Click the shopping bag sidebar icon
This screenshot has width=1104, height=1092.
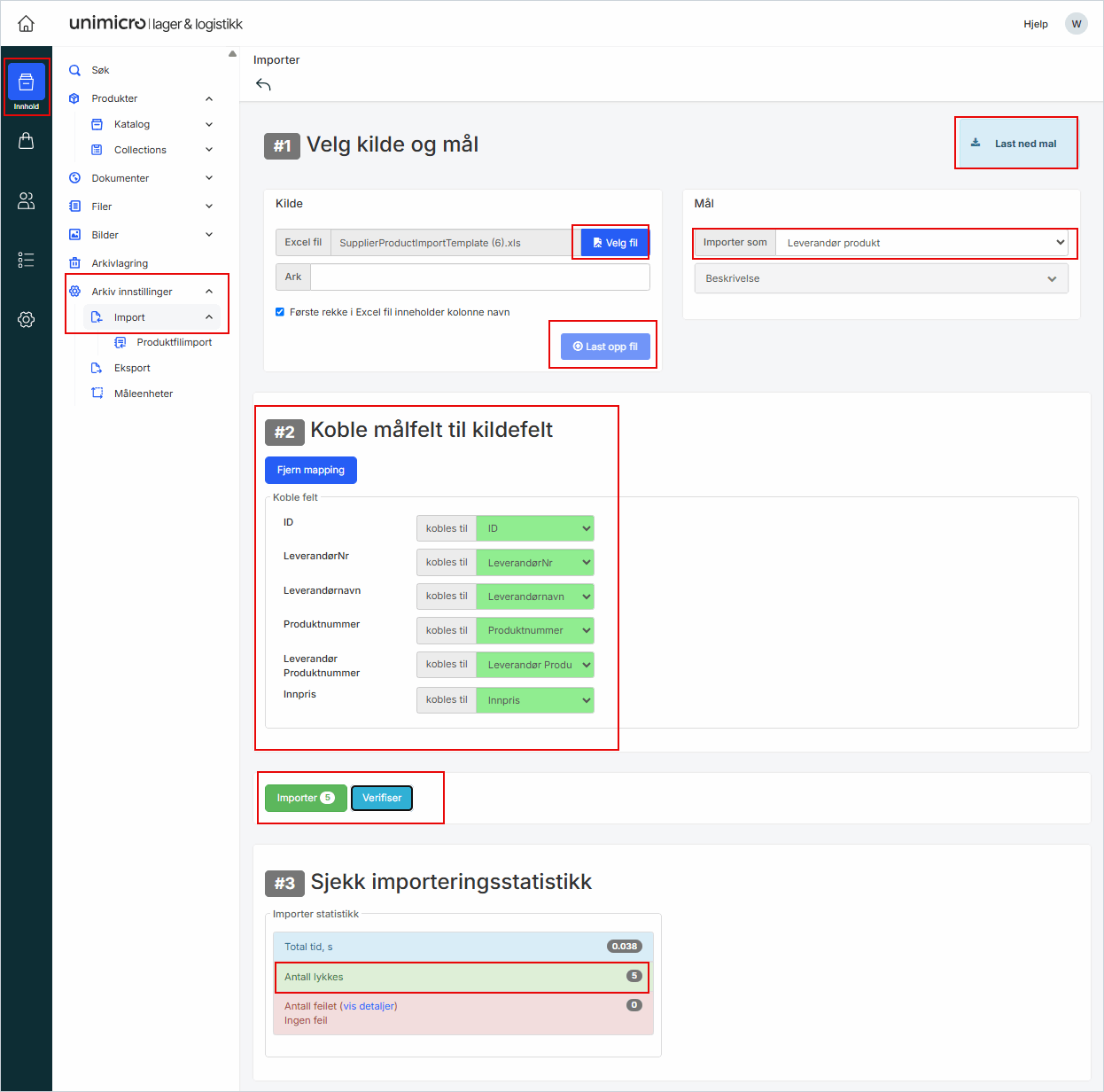pyautogui.click(x=27, y=141)
